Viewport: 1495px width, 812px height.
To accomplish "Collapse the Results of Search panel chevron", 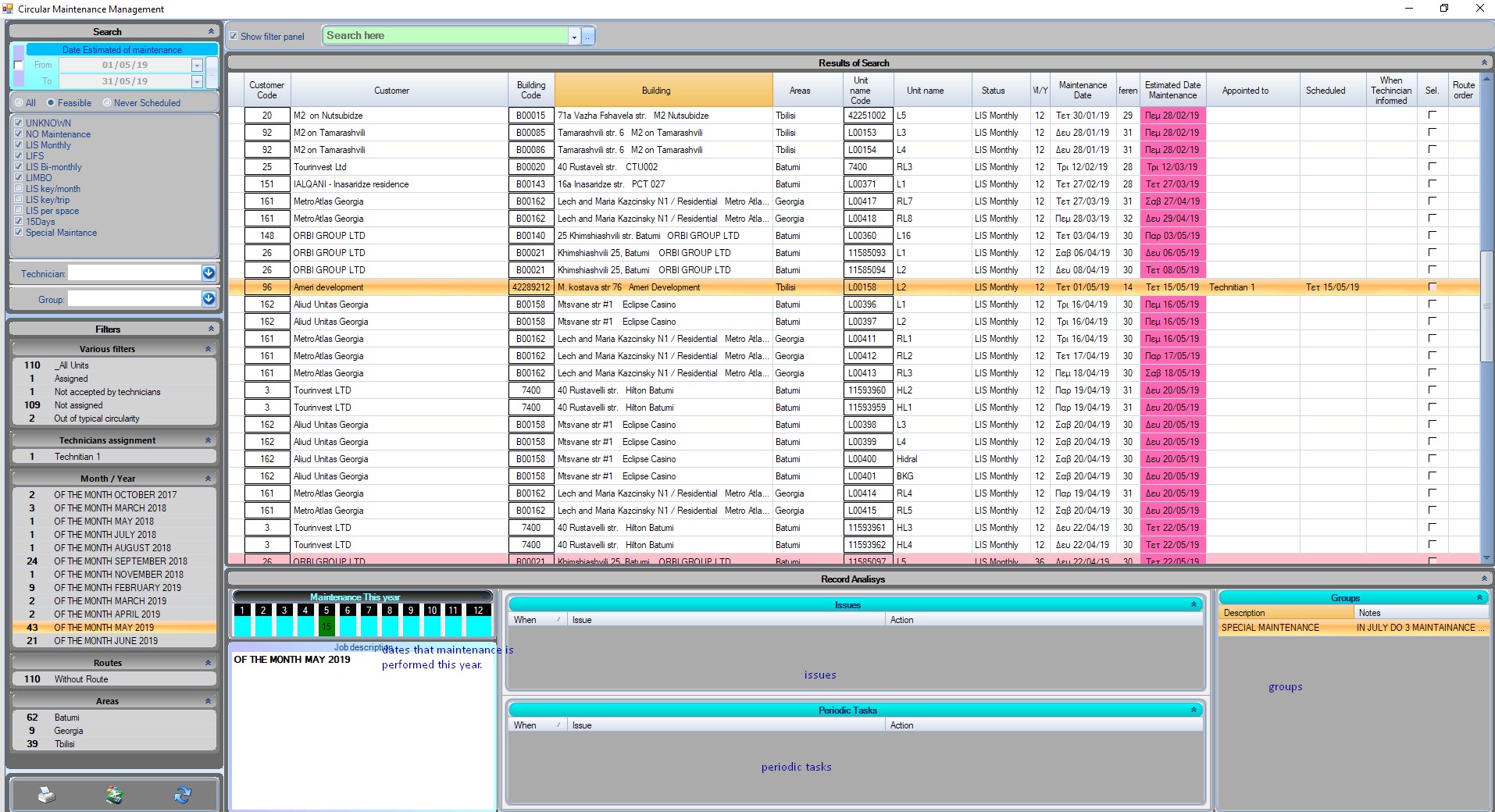I will [1484, 62].
